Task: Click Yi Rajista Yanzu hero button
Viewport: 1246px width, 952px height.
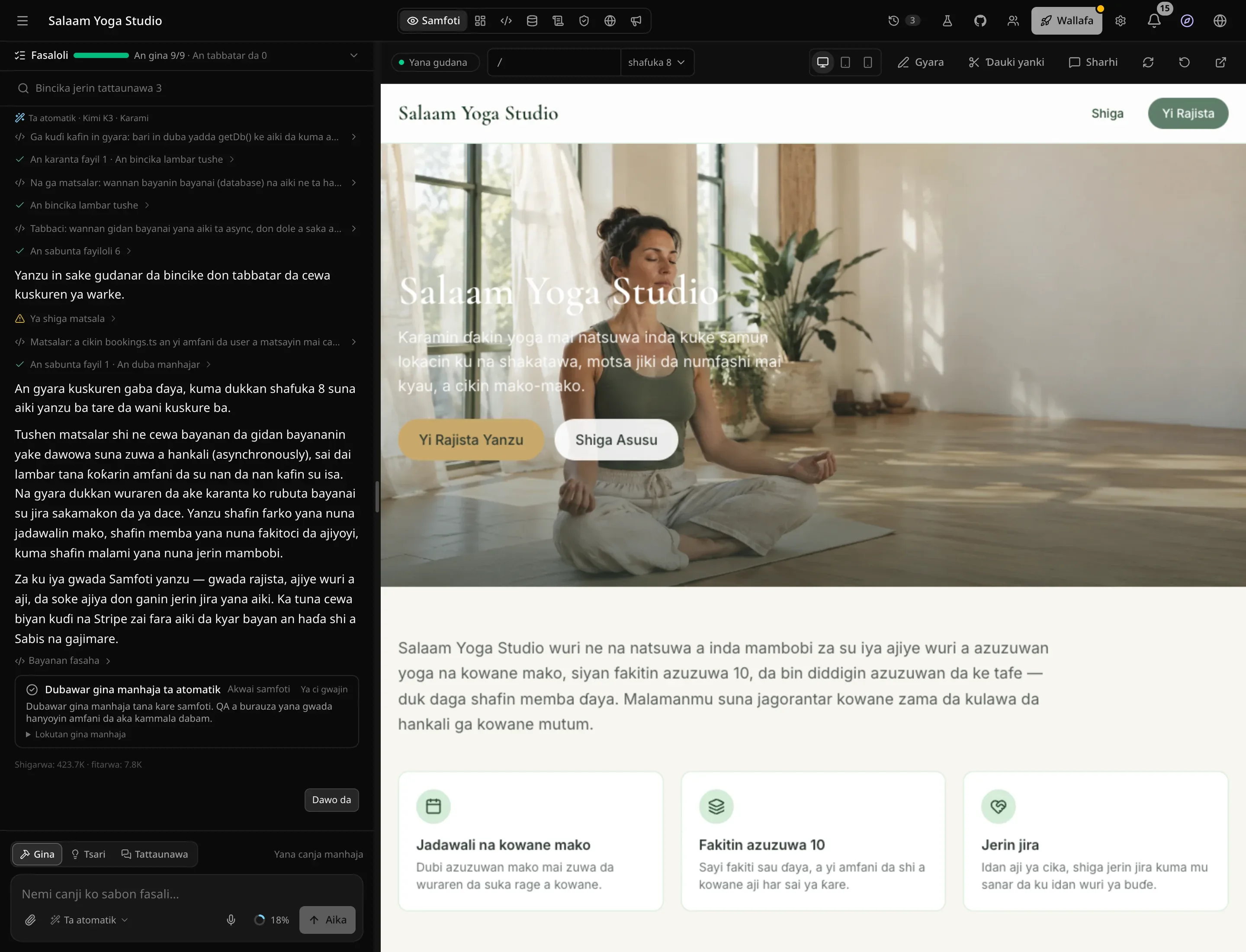Action: pyautogui.click(x=471, y=440)
